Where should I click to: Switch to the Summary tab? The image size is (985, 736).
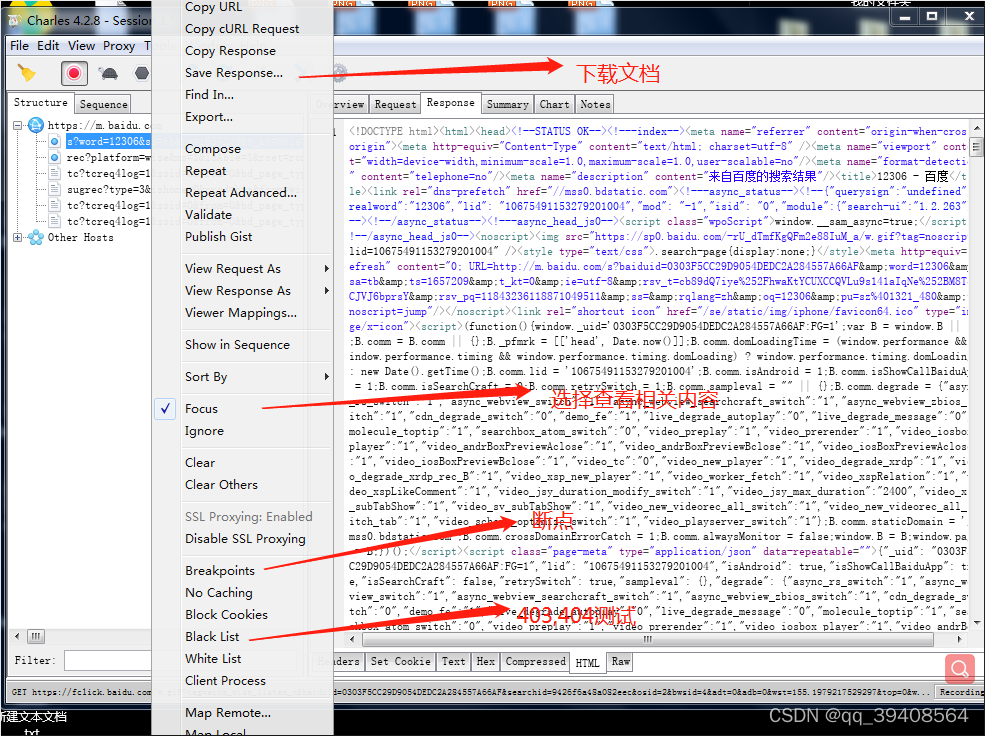pos(508,104)
